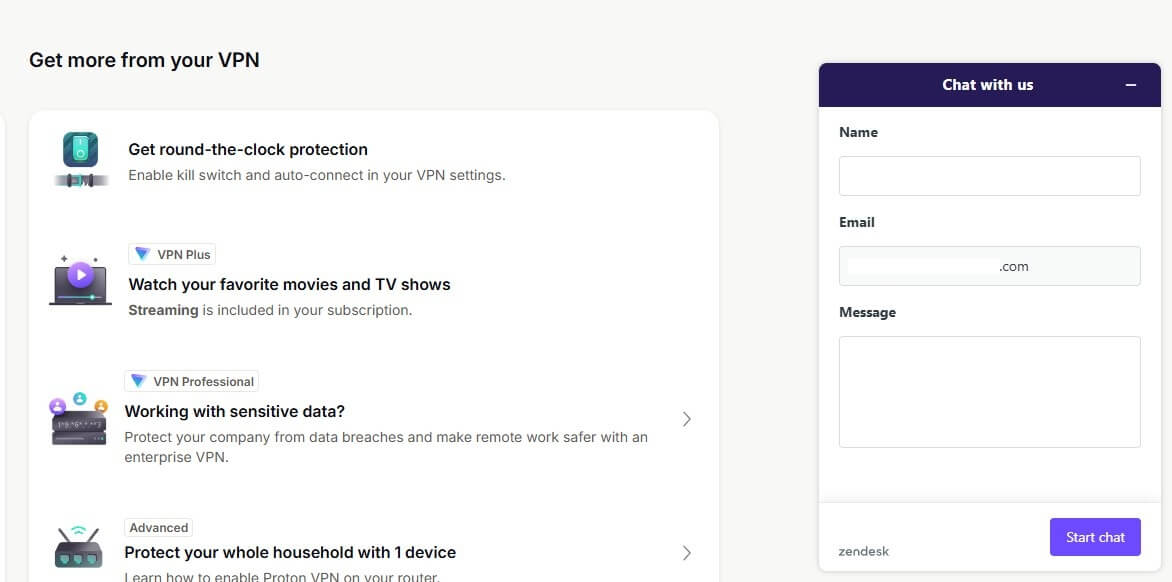Click inside the Name field
The image size is (1172, 582).
tap(988, 175)
